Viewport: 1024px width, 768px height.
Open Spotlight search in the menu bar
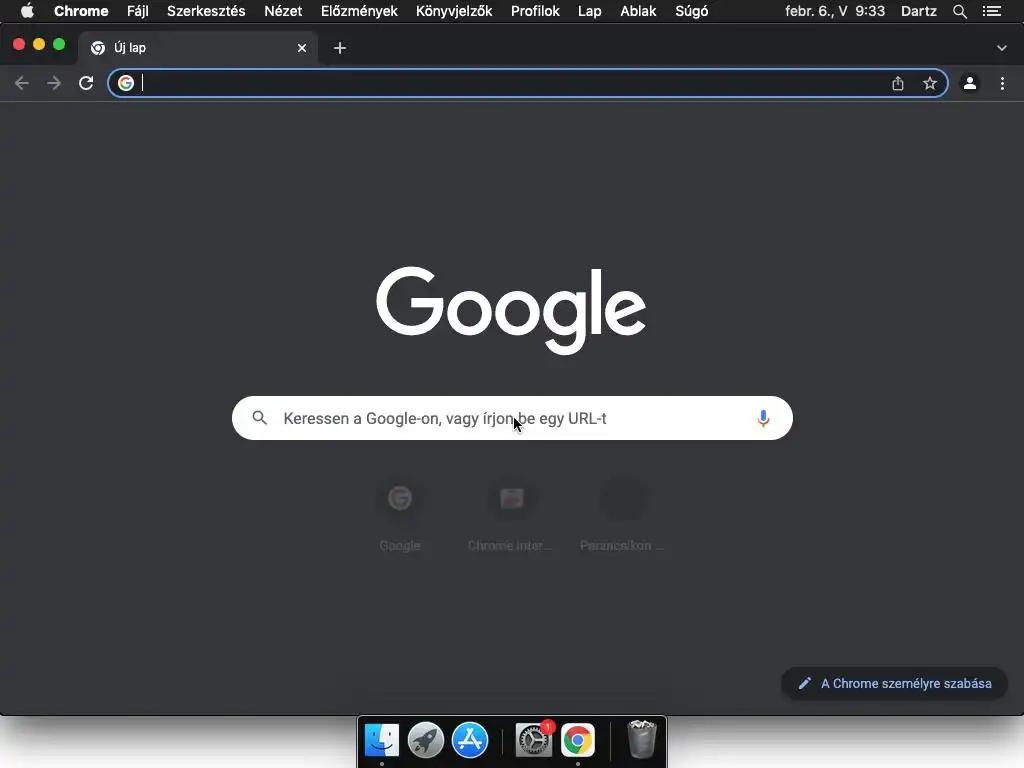click(x=959, y=11)
